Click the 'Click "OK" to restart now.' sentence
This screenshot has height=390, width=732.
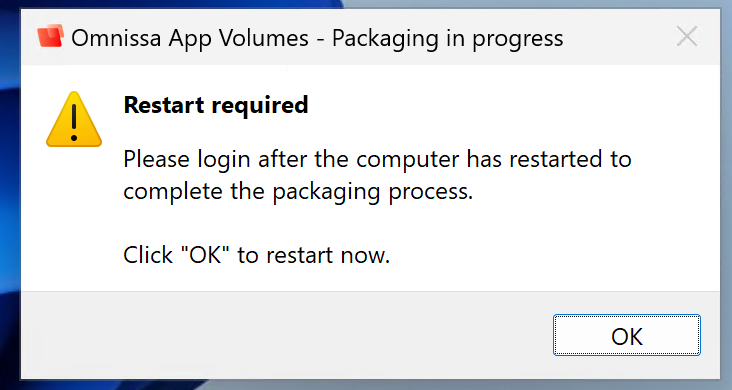(x=256, y=255)
